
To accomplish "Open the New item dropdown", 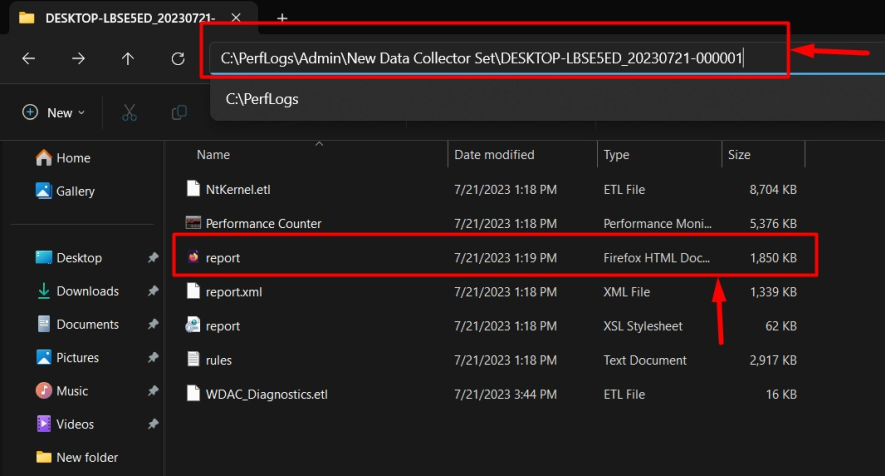I will click(x=54, y=113).
